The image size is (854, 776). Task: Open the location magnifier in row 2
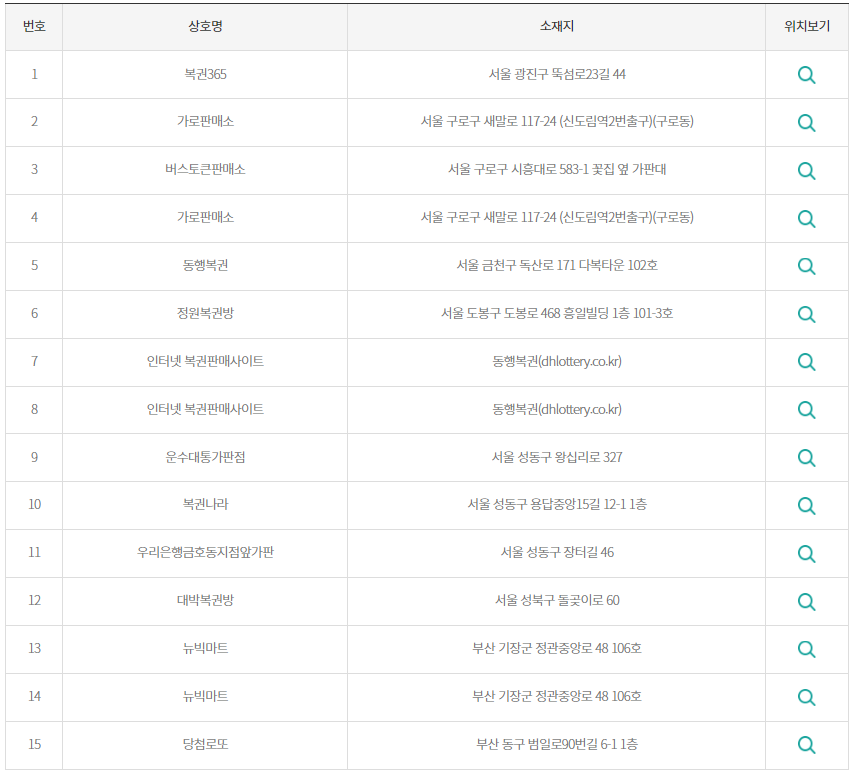[806, 123]
